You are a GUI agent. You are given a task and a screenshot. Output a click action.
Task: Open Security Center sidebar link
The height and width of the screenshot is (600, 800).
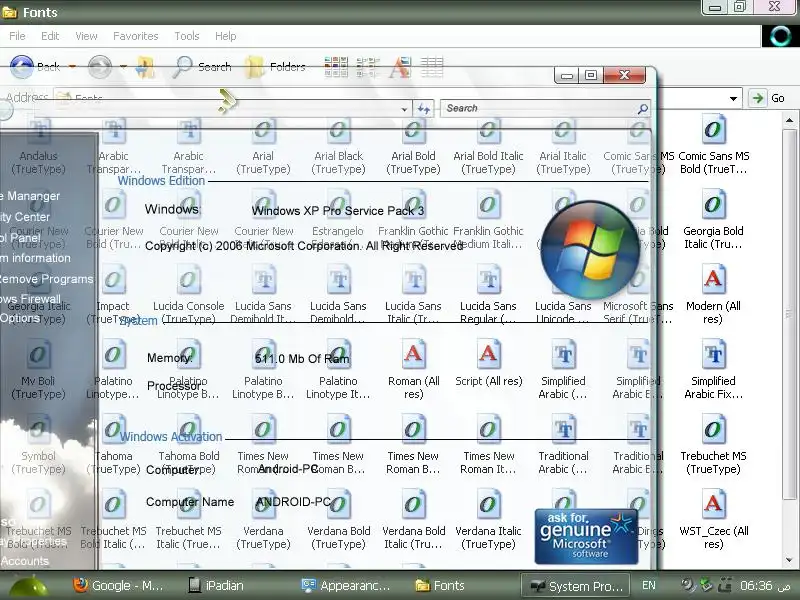[x=25, y=217]
